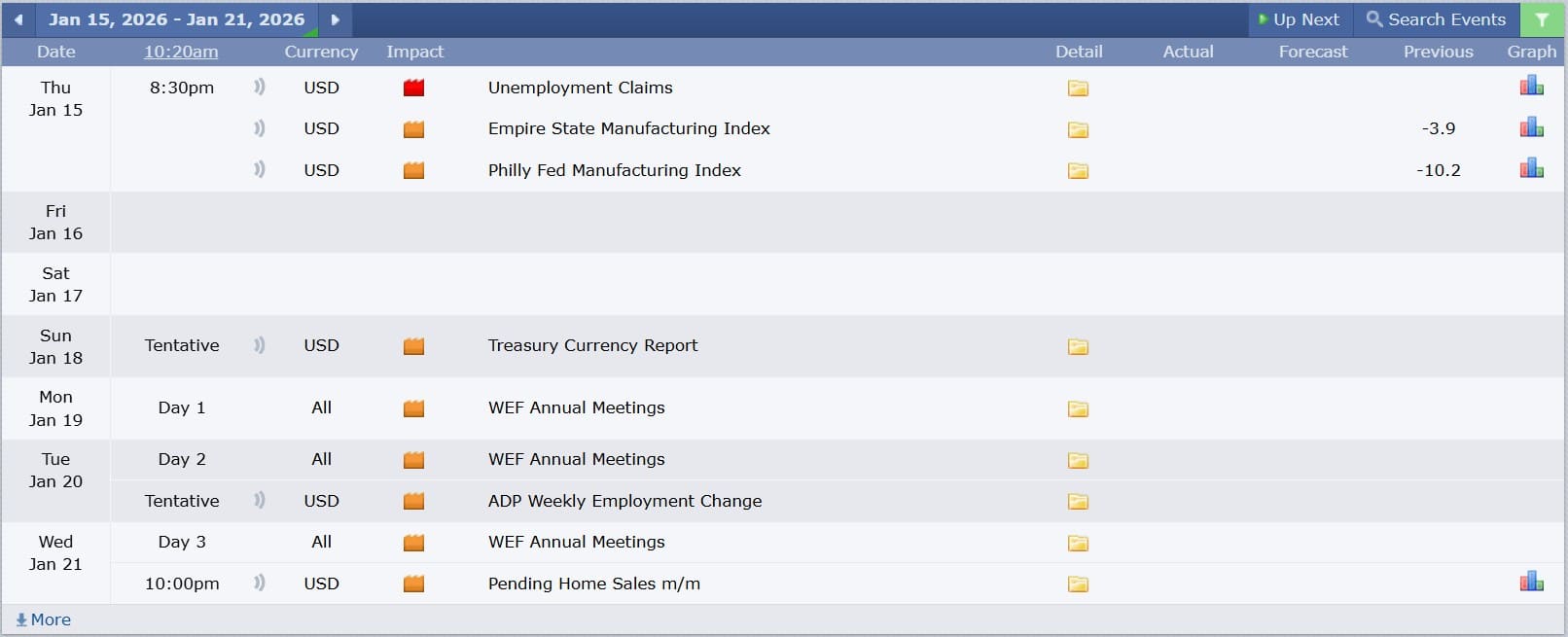The width and height of the screenshot is (1568, 637).
Task: Open detail folder for ADP Weekly Employment Change
Action: click(1078, 502)
